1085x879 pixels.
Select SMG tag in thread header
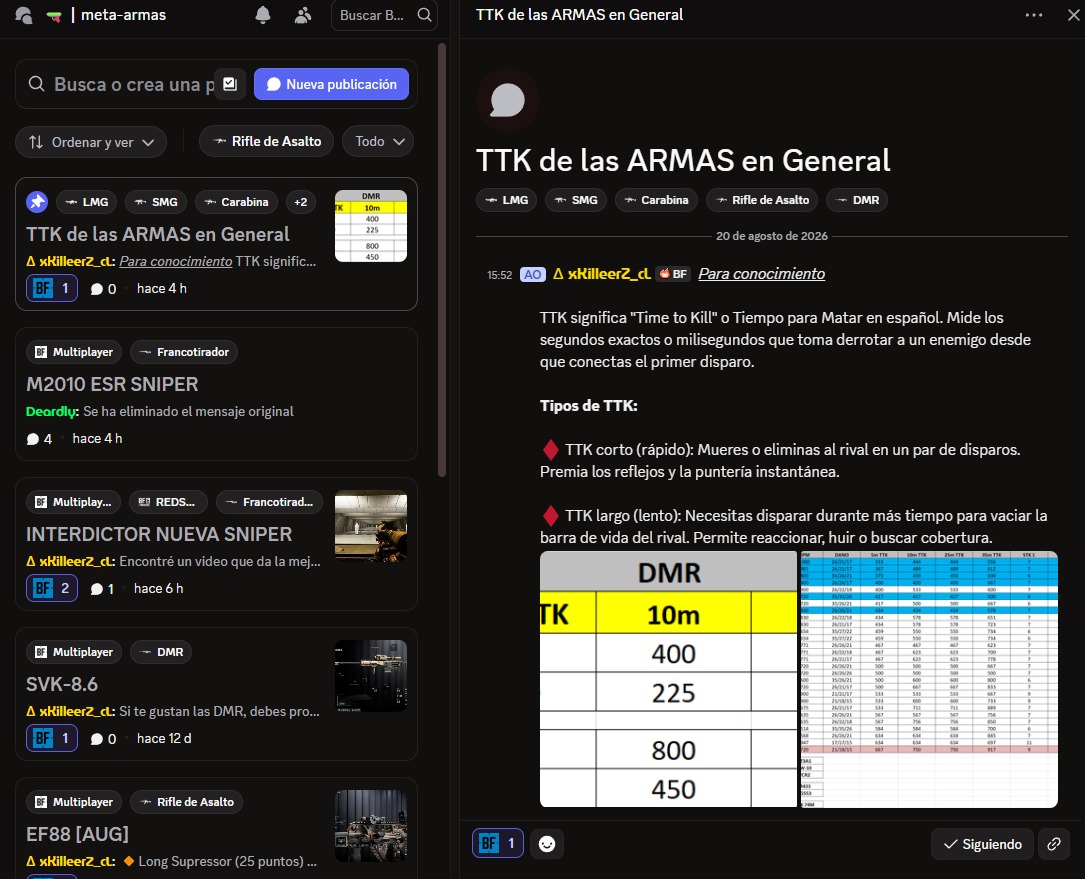[576, 200]
